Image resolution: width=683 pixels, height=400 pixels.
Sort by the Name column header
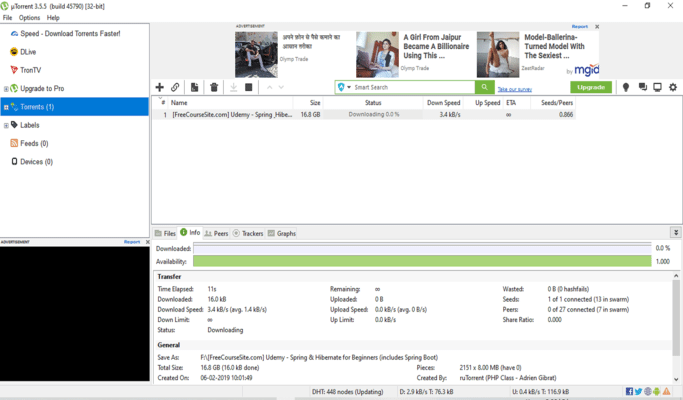pos(230,103)
